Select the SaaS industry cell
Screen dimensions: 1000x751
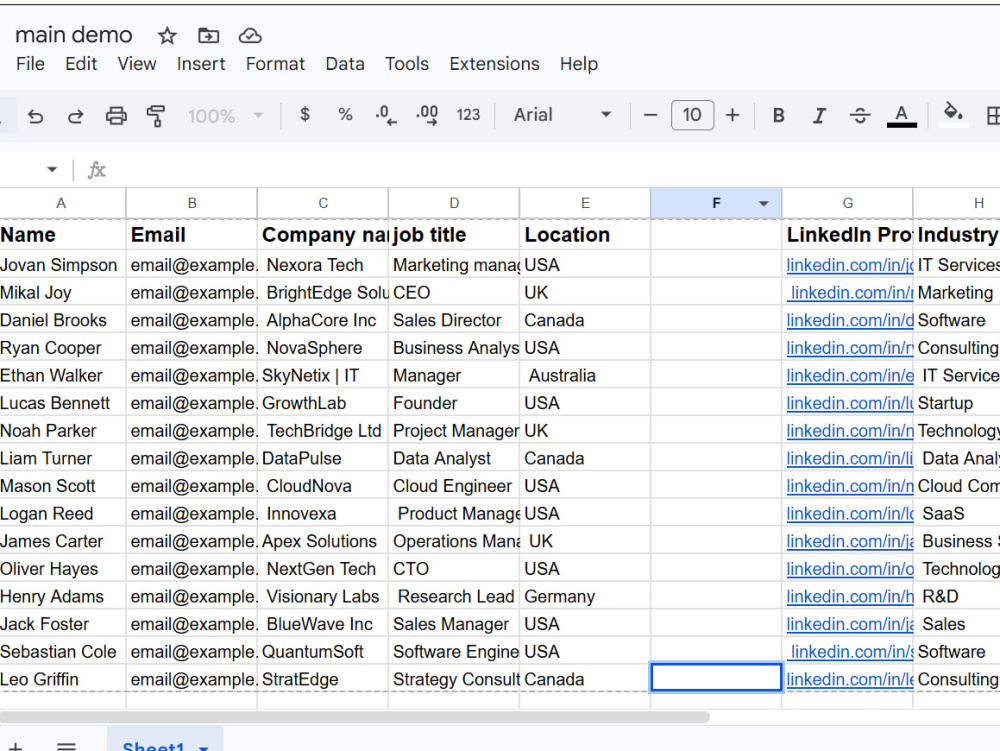pyautogui.click(x=957, y=514)
